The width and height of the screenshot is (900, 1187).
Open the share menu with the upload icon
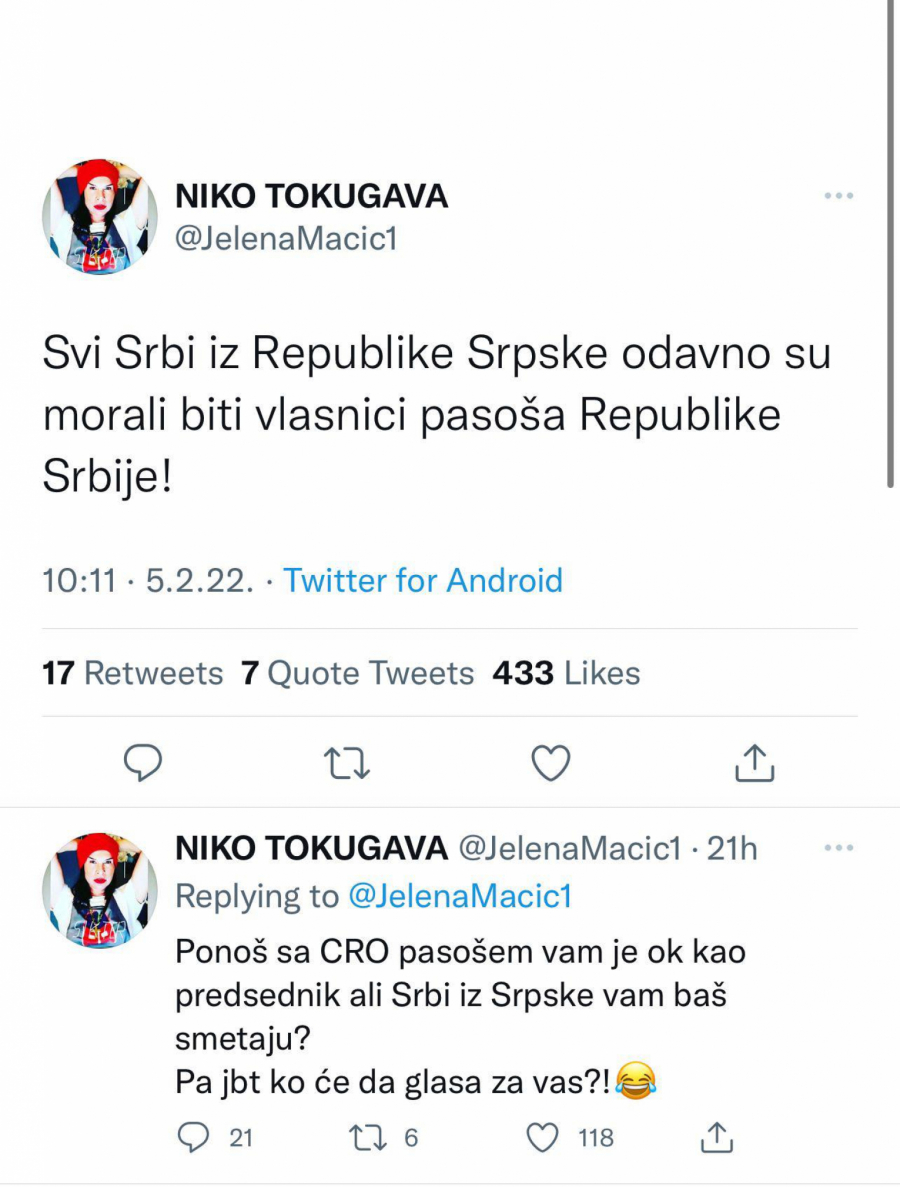(754, 763)
